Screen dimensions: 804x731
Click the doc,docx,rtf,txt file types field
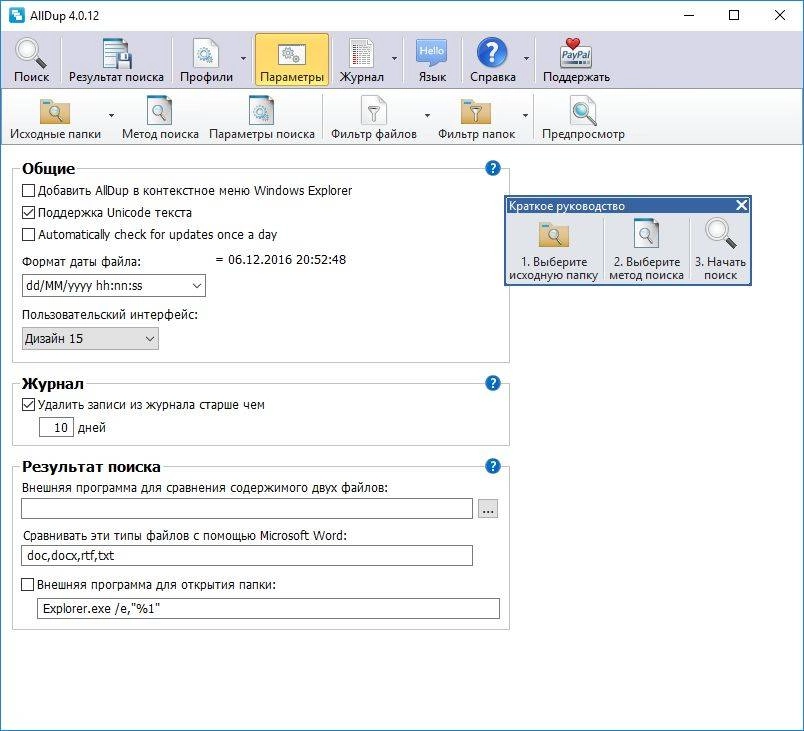(247, 556)
